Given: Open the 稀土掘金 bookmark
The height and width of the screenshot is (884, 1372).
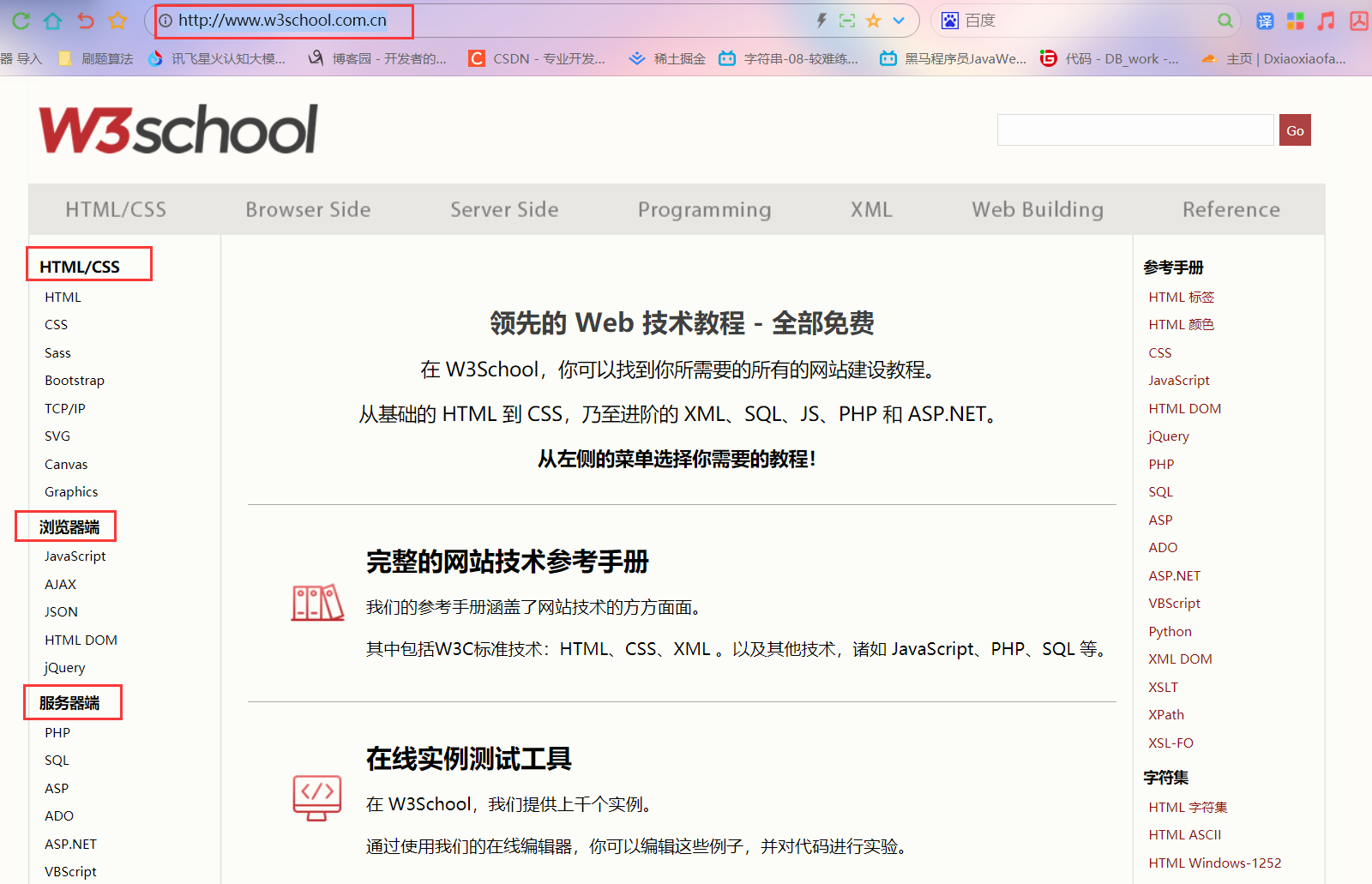Looking at the screenshot, I should [x=667, y=58].
